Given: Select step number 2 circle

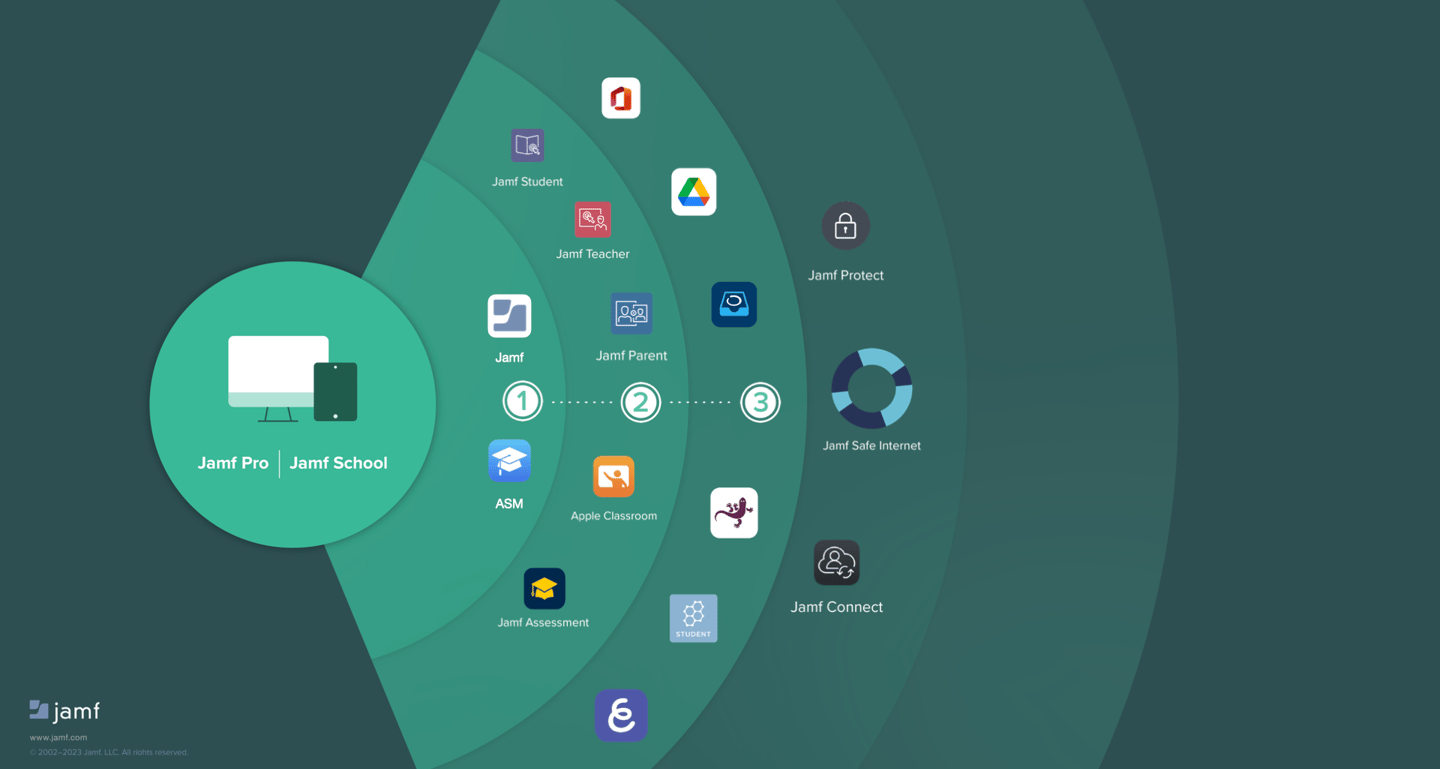Looking at the screenshot, I should (x=641, y=402).
